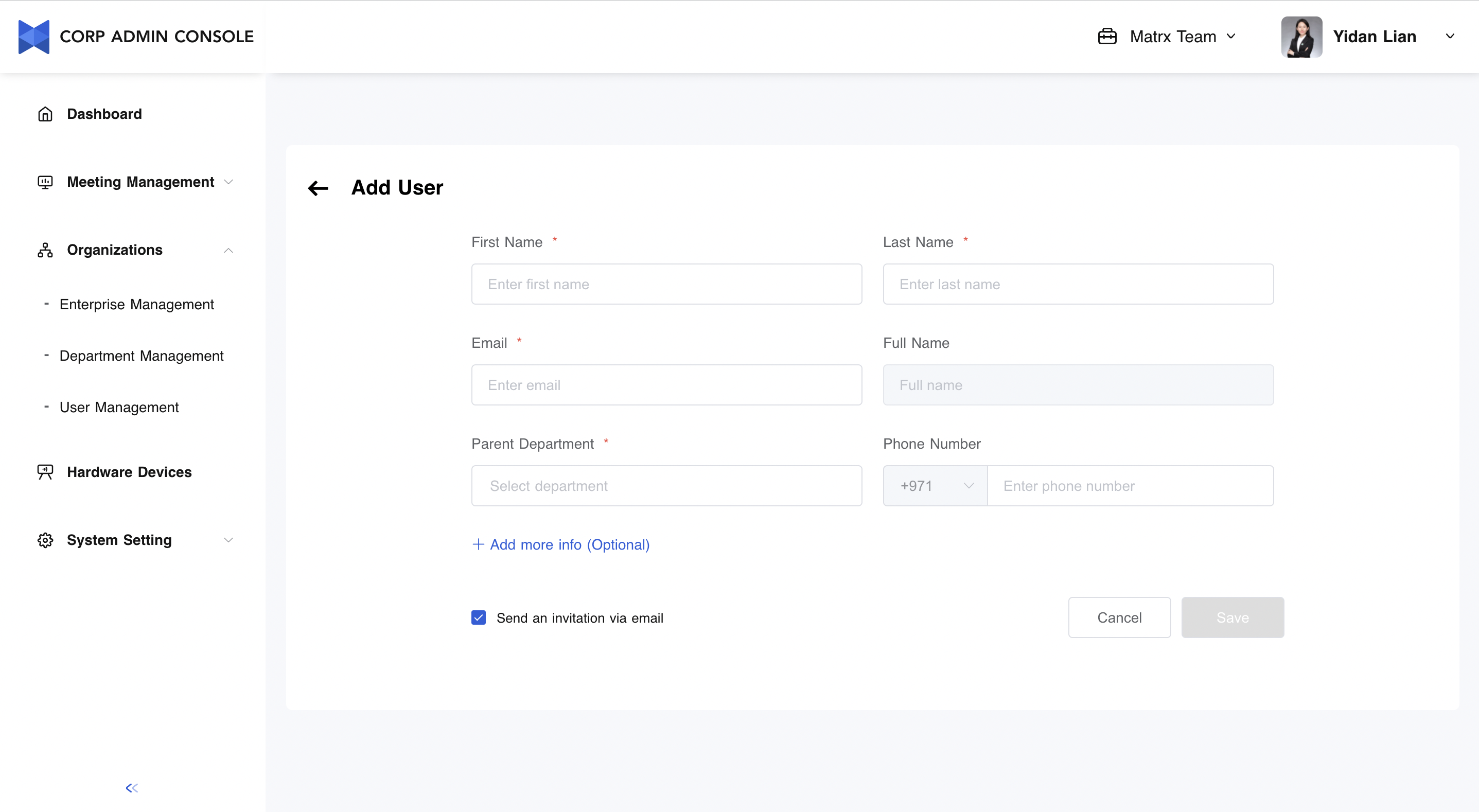Click the Cancel button
The height and width of the screenshot is (812, 1479).
pos(1119,617)
